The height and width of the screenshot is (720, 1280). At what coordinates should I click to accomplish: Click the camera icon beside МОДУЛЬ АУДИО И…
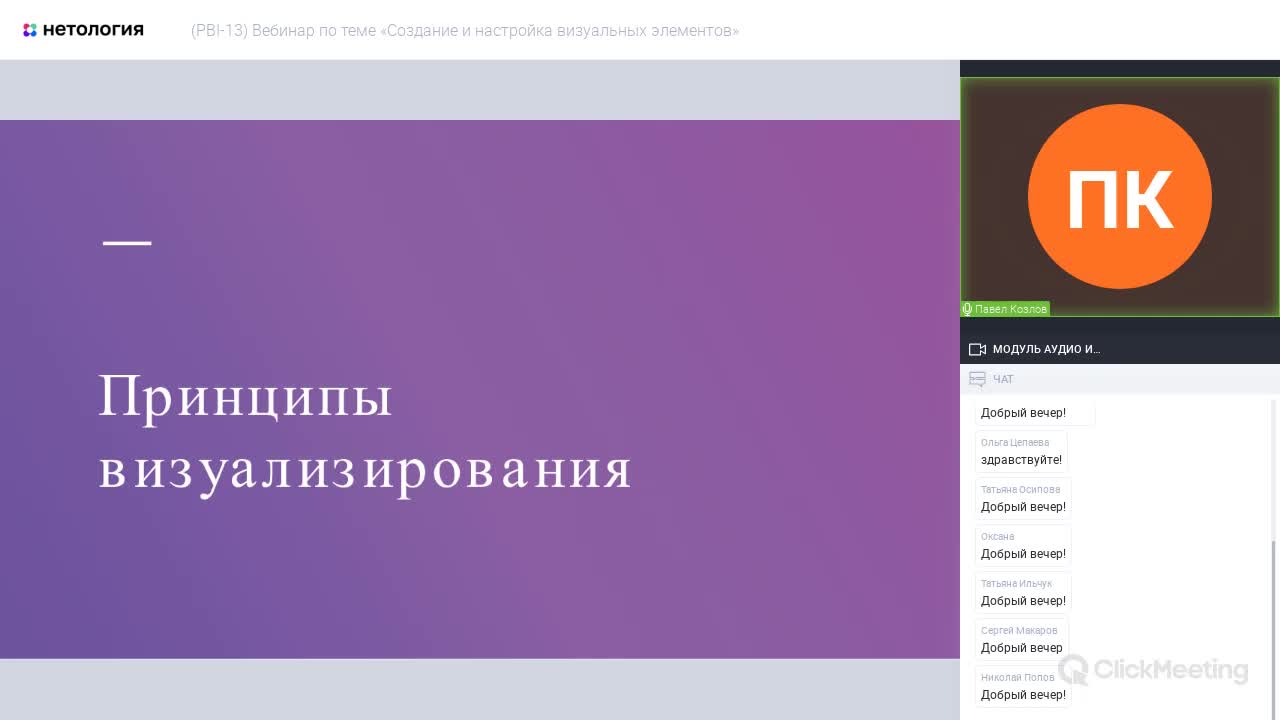point(978,349)
